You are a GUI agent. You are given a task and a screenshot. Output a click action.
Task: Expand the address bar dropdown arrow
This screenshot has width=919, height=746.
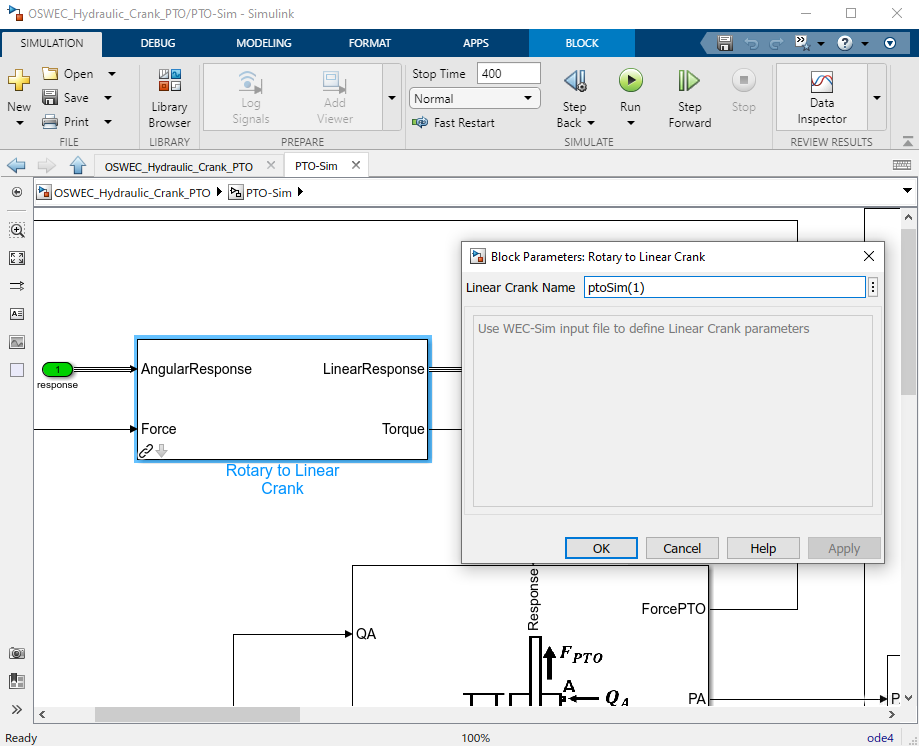[907, 191]
